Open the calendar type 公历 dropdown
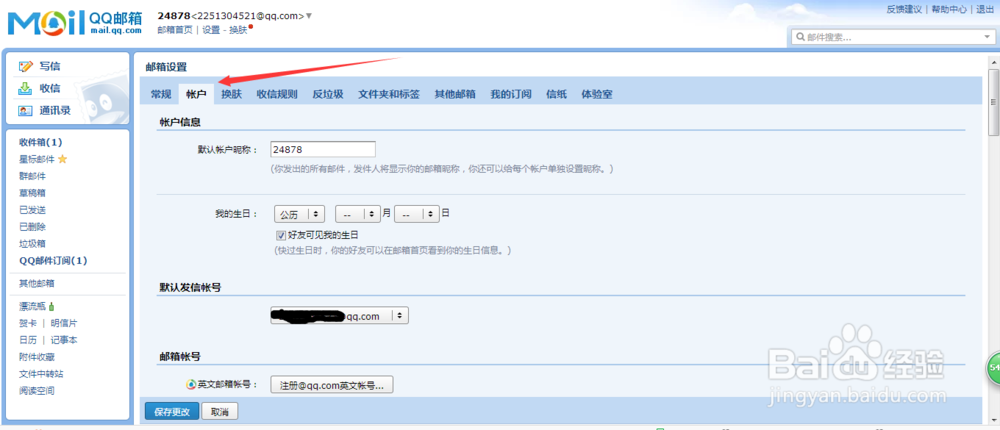The width and height of the screenshot is (1000, 430). tap(299, 214)
